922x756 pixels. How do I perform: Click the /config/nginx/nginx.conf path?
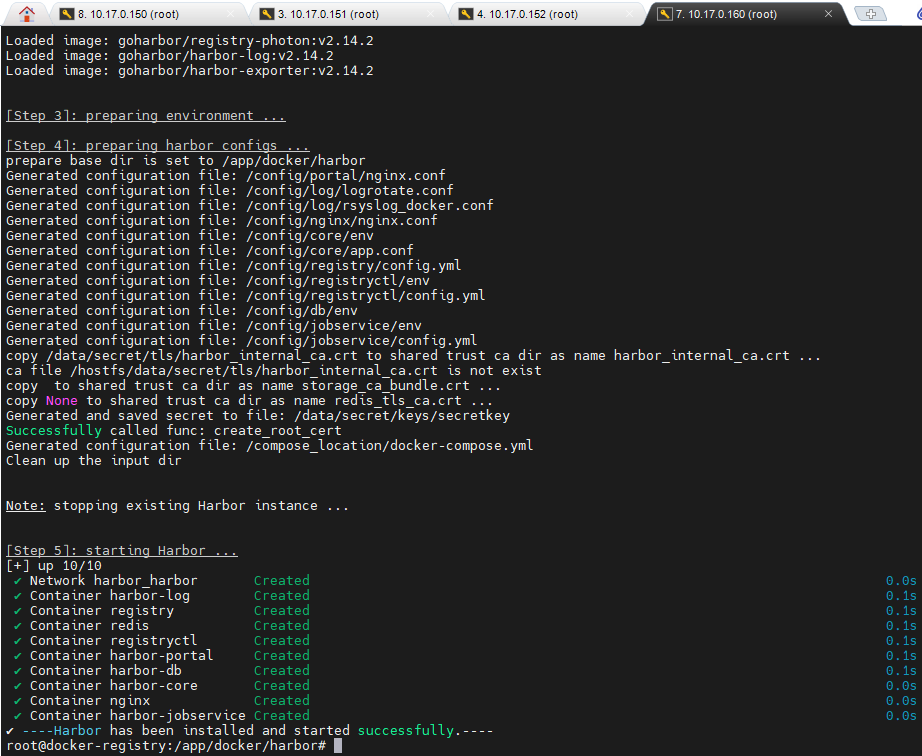point(342,220)
